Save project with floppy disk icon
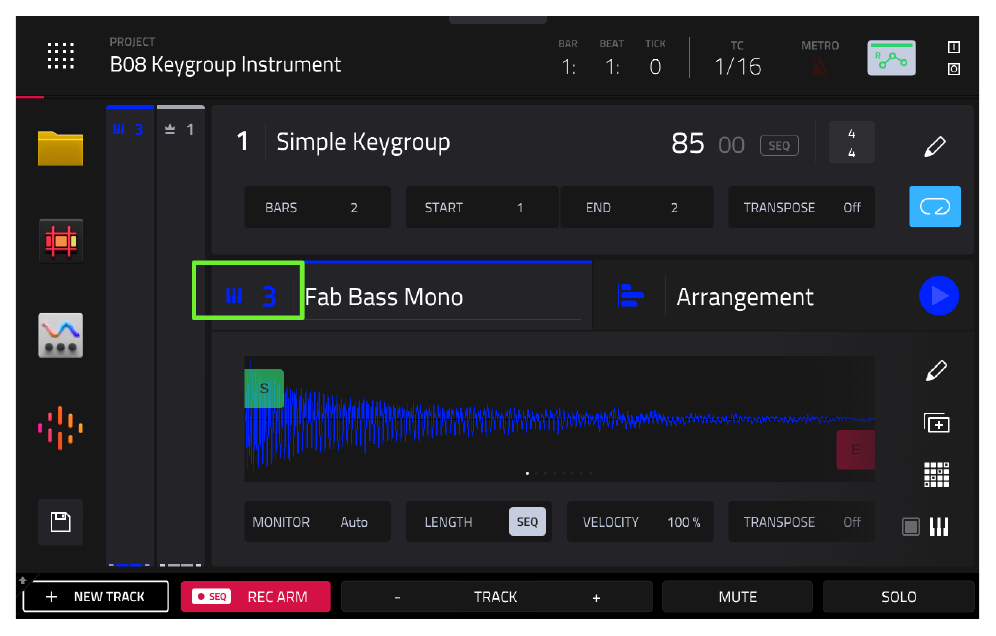Screen dimensions: 996x636 [60, 522]
